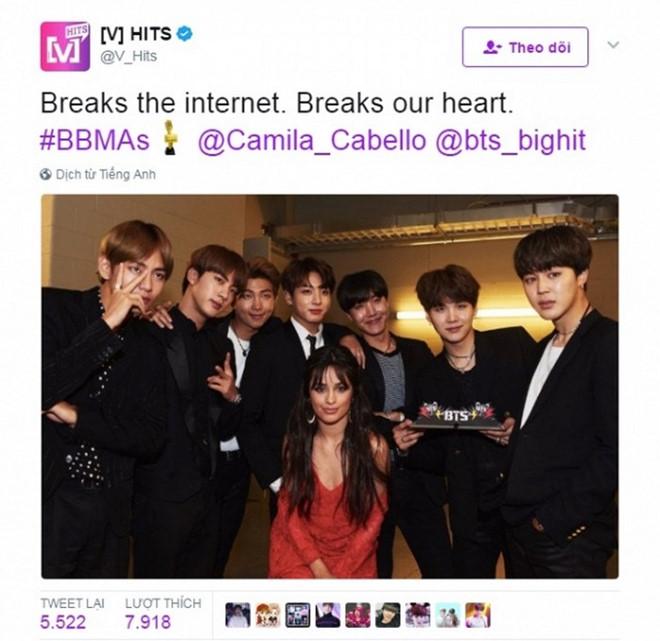Viewport: 660px width, 641px height.
Task: Open the #BBMAs hashtag link
Action: 95,141
